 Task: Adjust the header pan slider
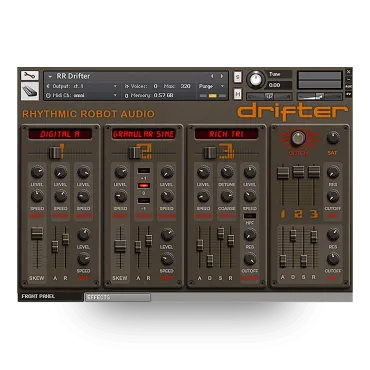pos(269,96)
